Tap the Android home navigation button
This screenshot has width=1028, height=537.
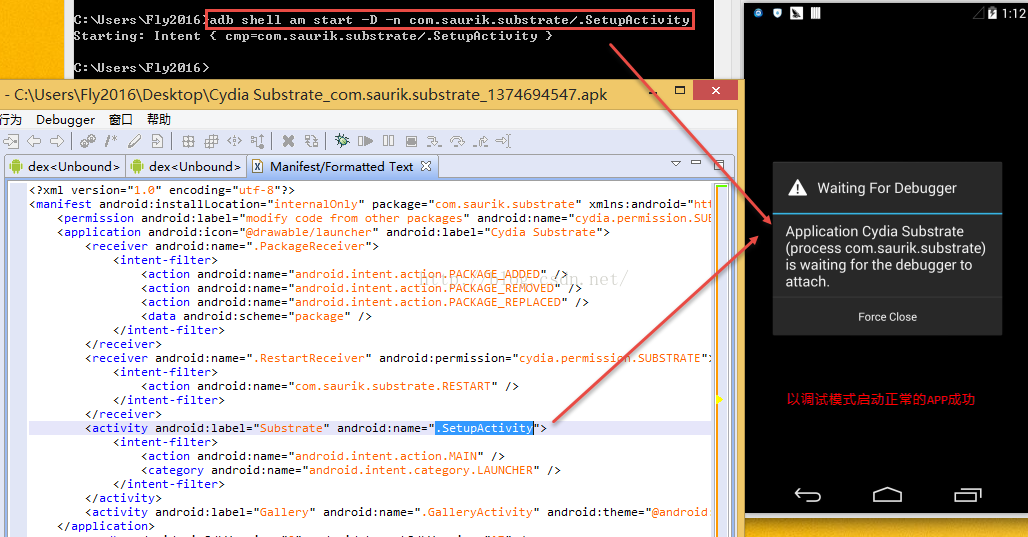coord(887,494)
